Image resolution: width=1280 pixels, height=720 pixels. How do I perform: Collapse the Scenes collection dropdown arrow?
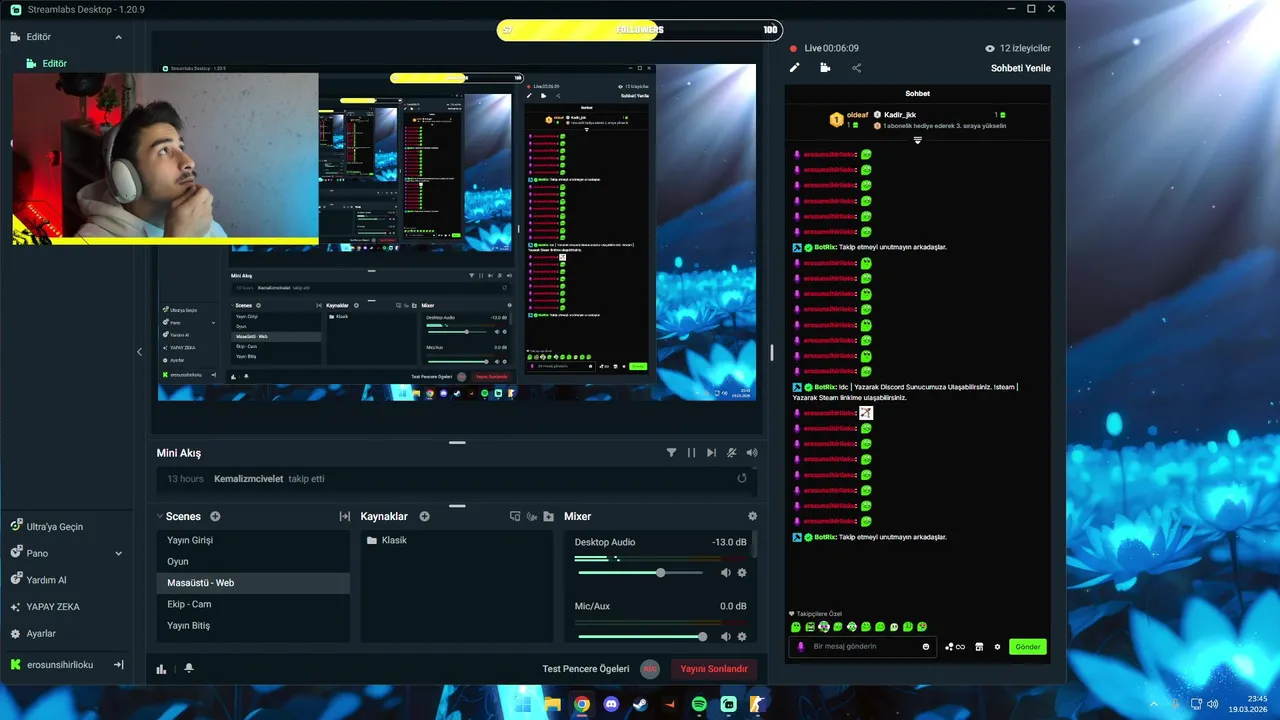pos(160,516)
